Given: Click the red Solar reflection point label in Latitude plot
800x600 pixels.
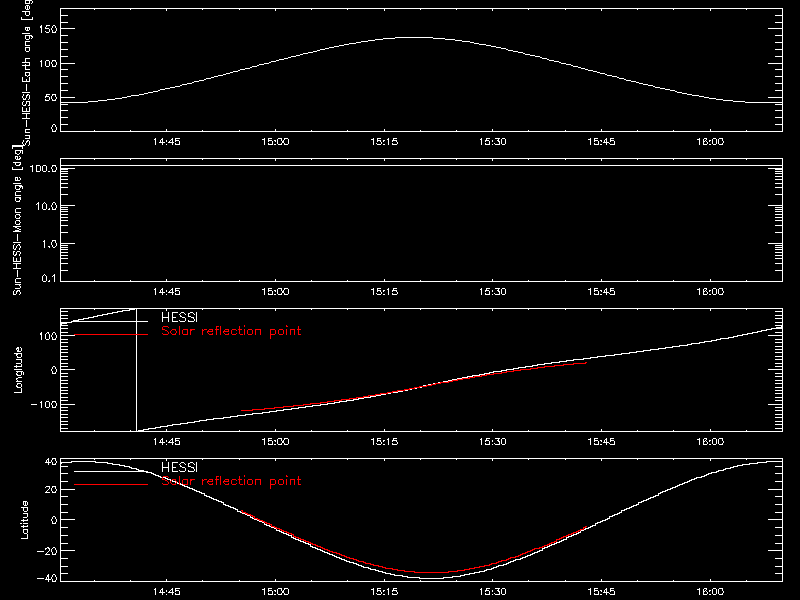Looking at the screenshot, I should point(231,481).
